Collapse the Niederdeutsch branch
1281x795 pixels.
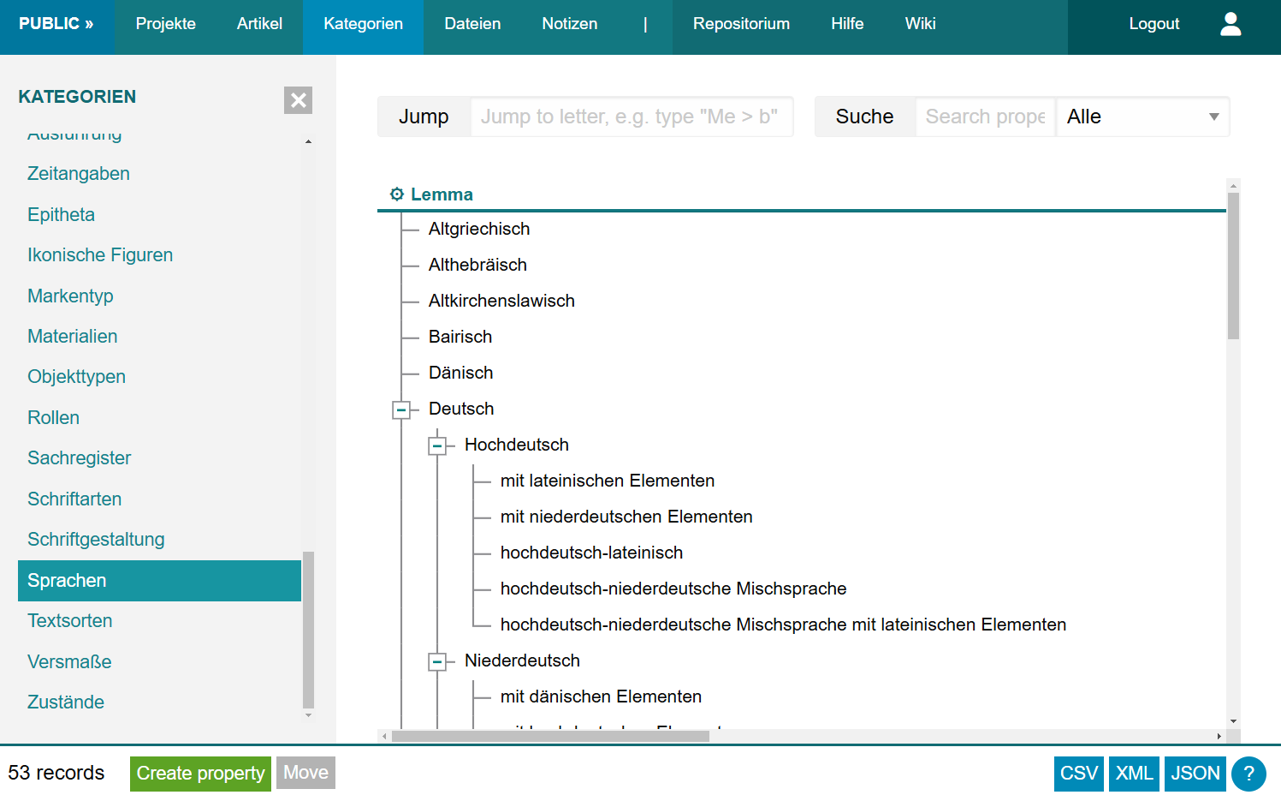[437, 661]
